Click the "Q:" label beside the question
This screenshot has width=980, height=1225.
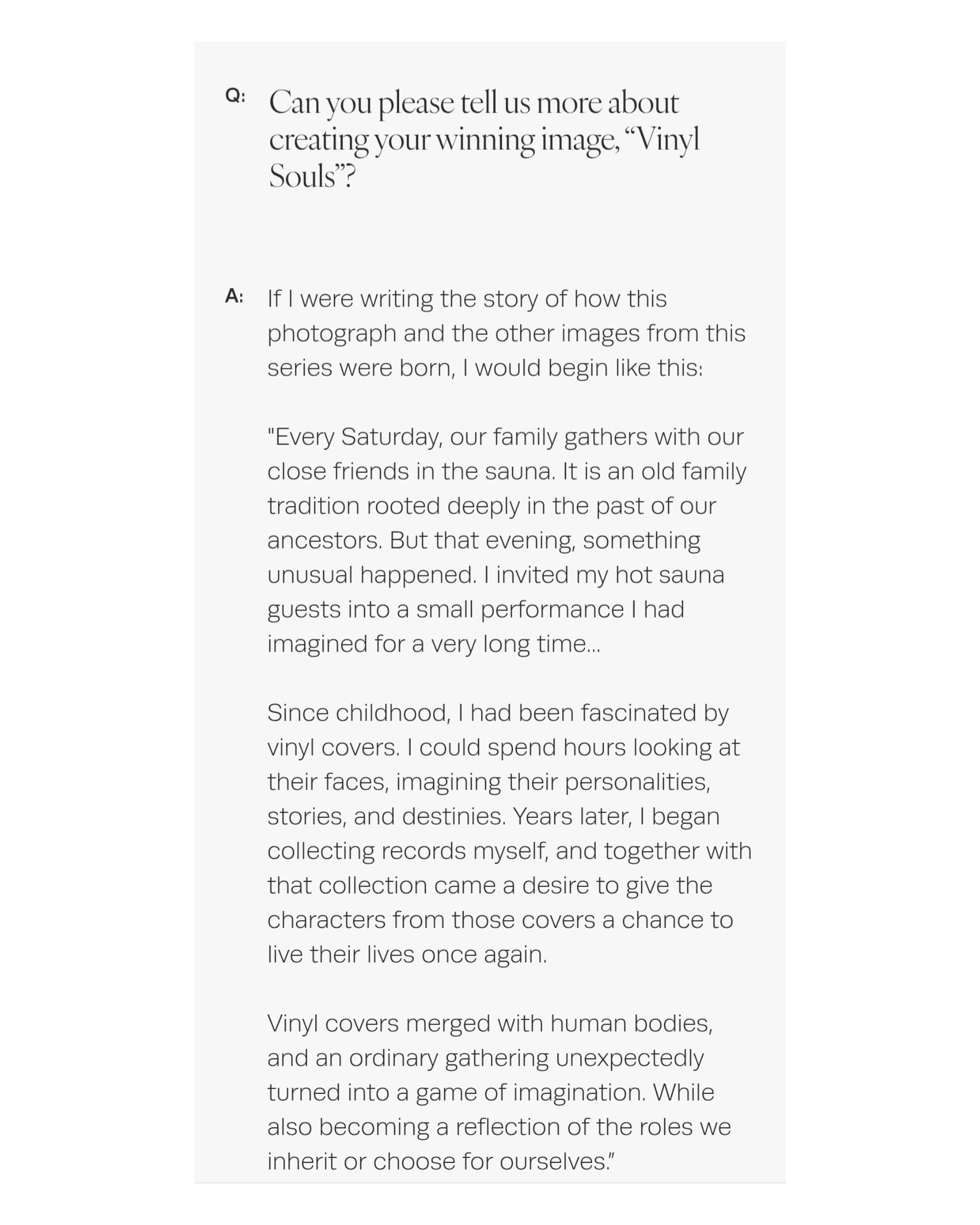pos(235,95)
